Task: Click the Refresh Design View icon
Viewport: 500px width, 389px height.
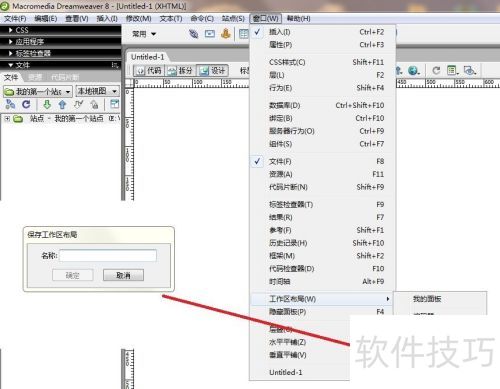Action: click(x=436, y=70)
